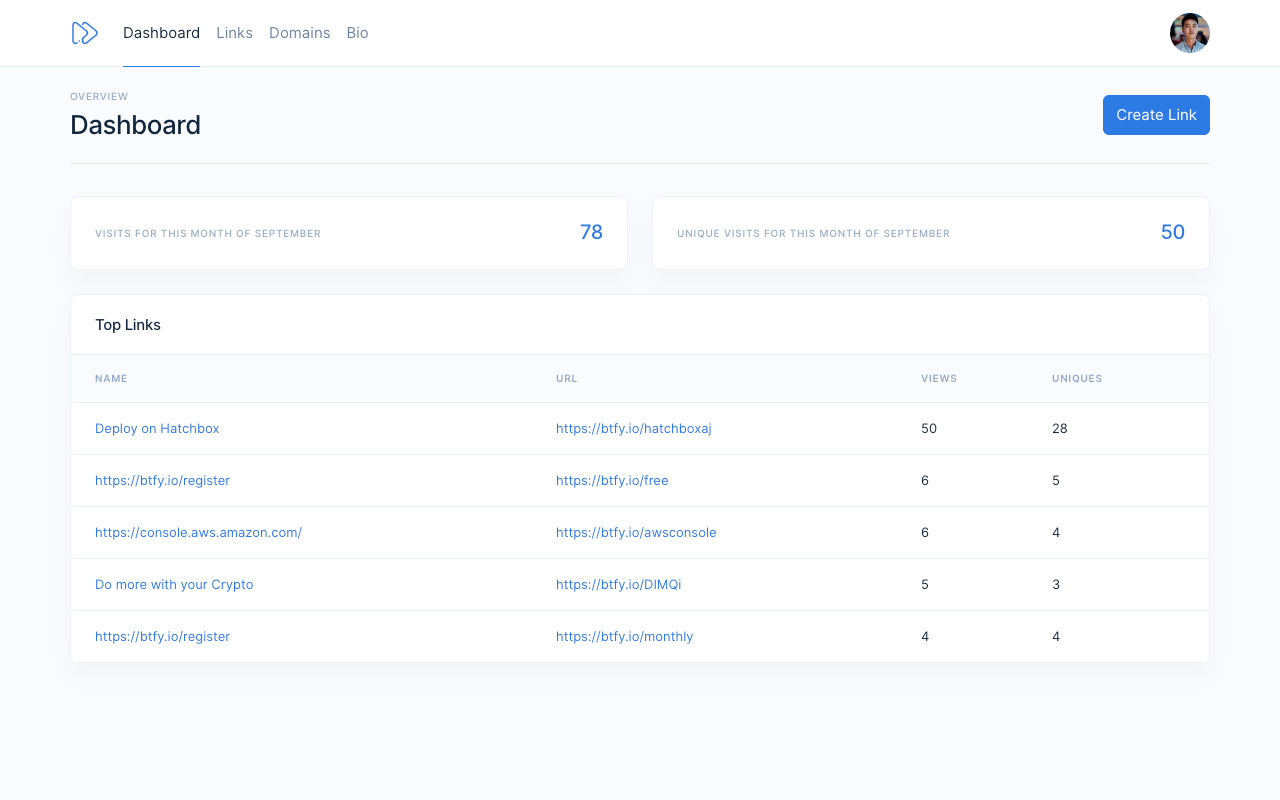Open the Links tab
The height and width of the screenshot is (800, 1280).
[234, 33]
